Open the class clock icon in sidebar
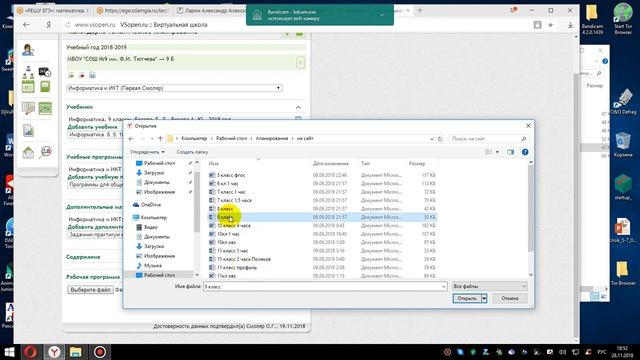The width and height of the screenshot is (640, 360). (x=45, y=72)
